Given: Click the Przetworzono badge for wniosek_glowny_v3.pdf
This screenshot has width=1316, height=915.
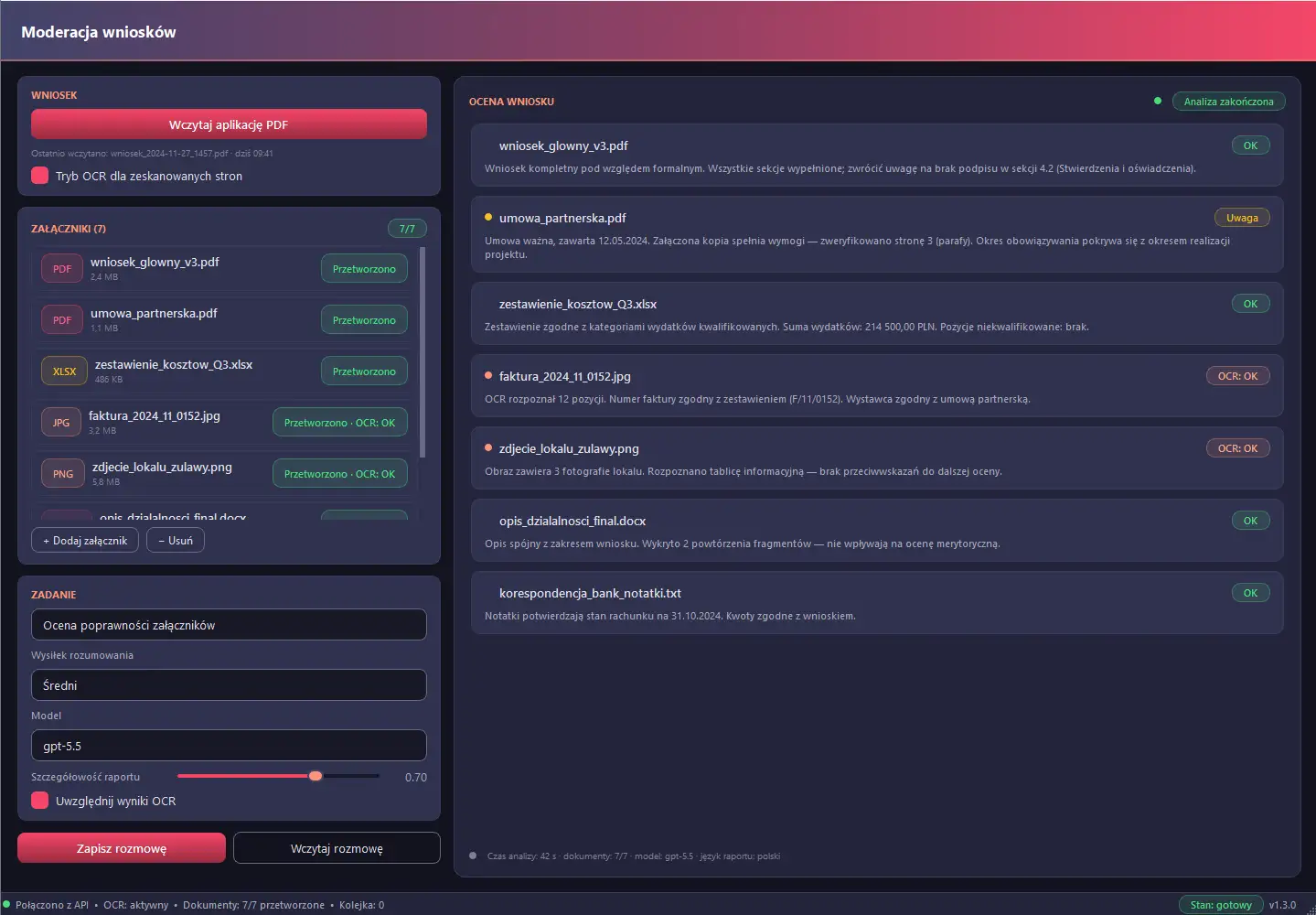Looking at the screenshot, I should (364, 269).
